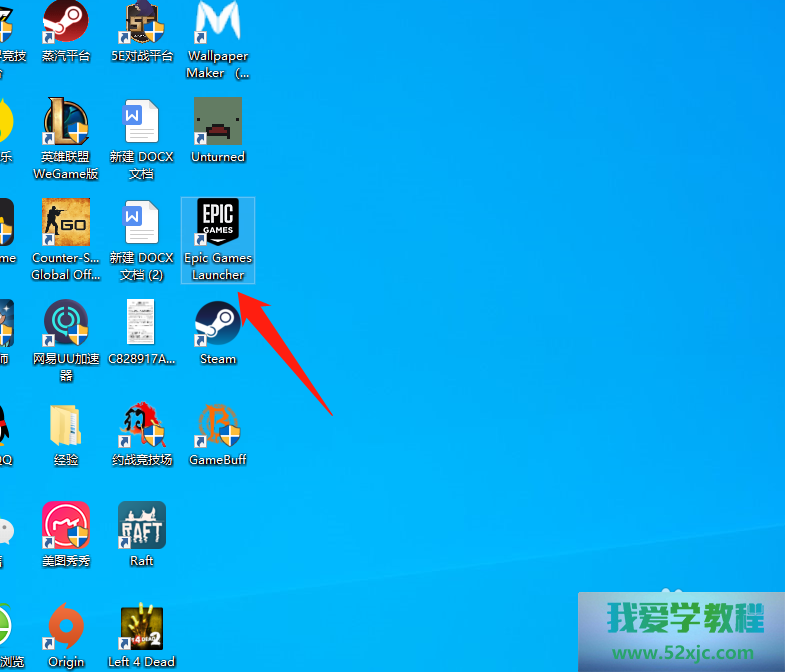The width and height of the screenshot is (785, 672).
Task: Select the Epic Games Launcher icon
Action: coord(218,224)
